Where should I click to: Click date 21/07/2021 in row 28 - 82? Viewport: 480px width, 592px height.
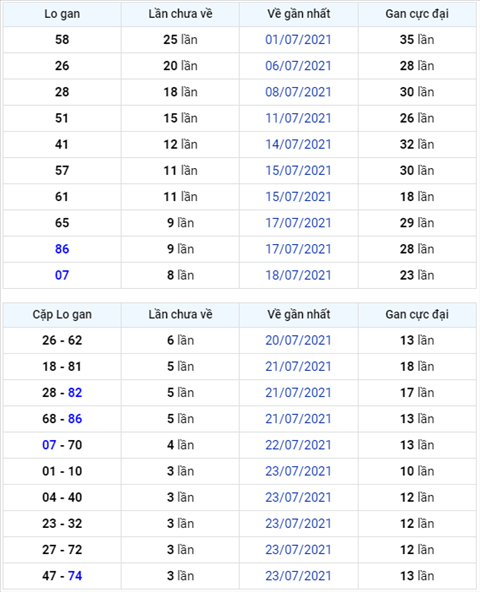point(298,393)
